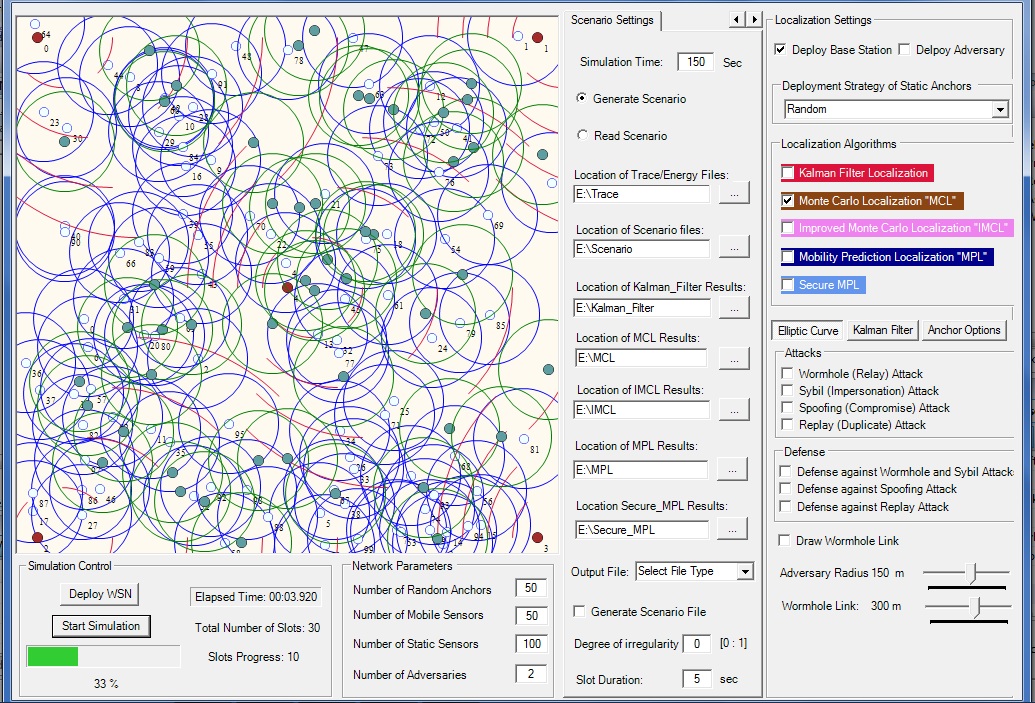
Task: Enable Sybil (Impersonation) Attack
Action: click(x=787, y=391)
